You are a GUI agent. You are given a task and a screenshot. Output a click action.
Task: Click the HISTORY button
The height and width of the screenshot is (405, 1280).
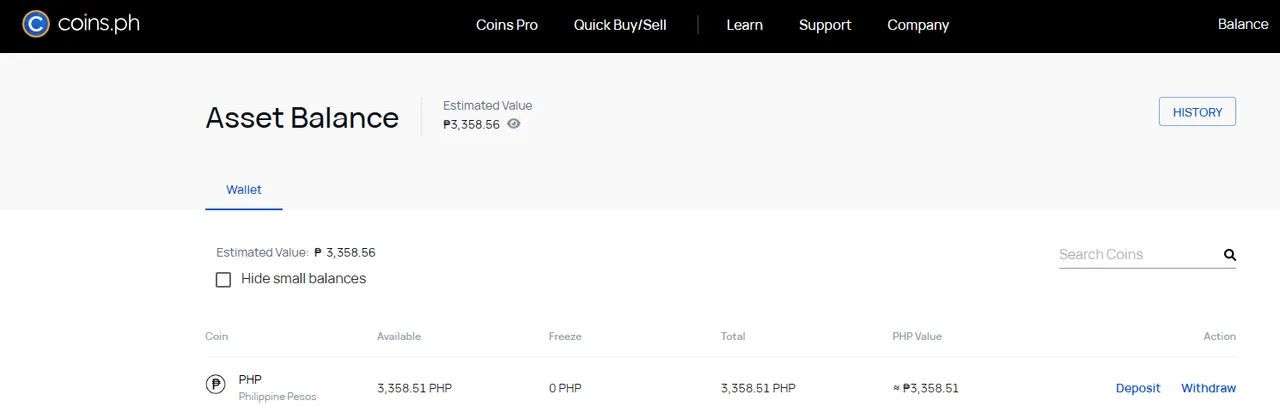point(1197,112)
